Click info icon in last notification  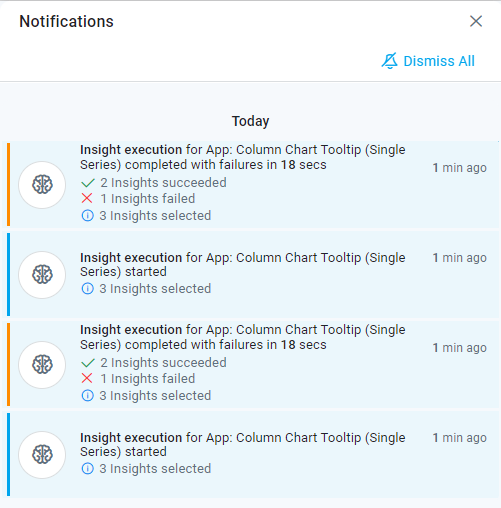click(87, 469)
